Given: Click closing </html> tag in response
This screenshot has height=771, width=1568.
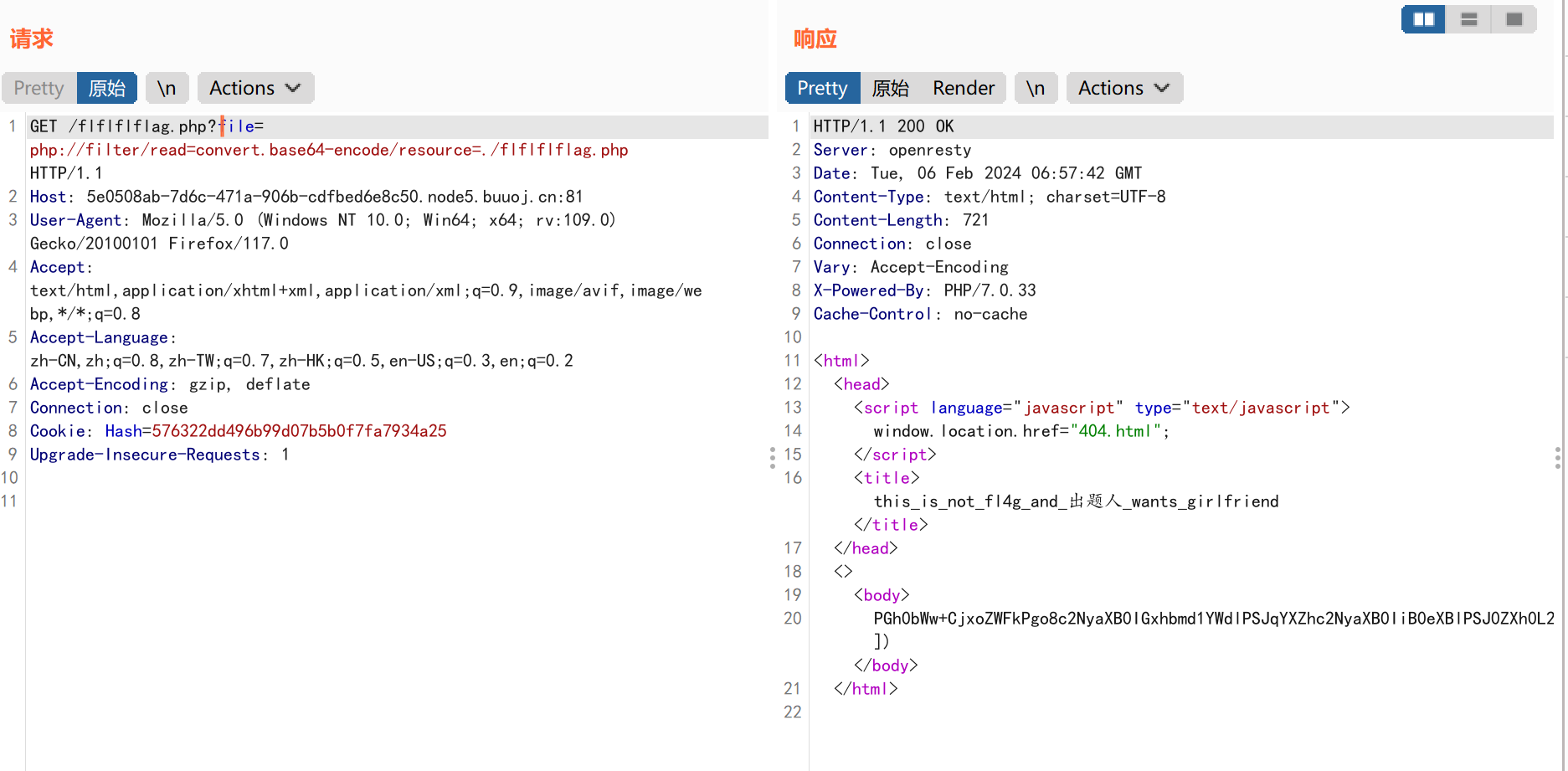Looking at the screenshot, I should (x=866, y=689).
